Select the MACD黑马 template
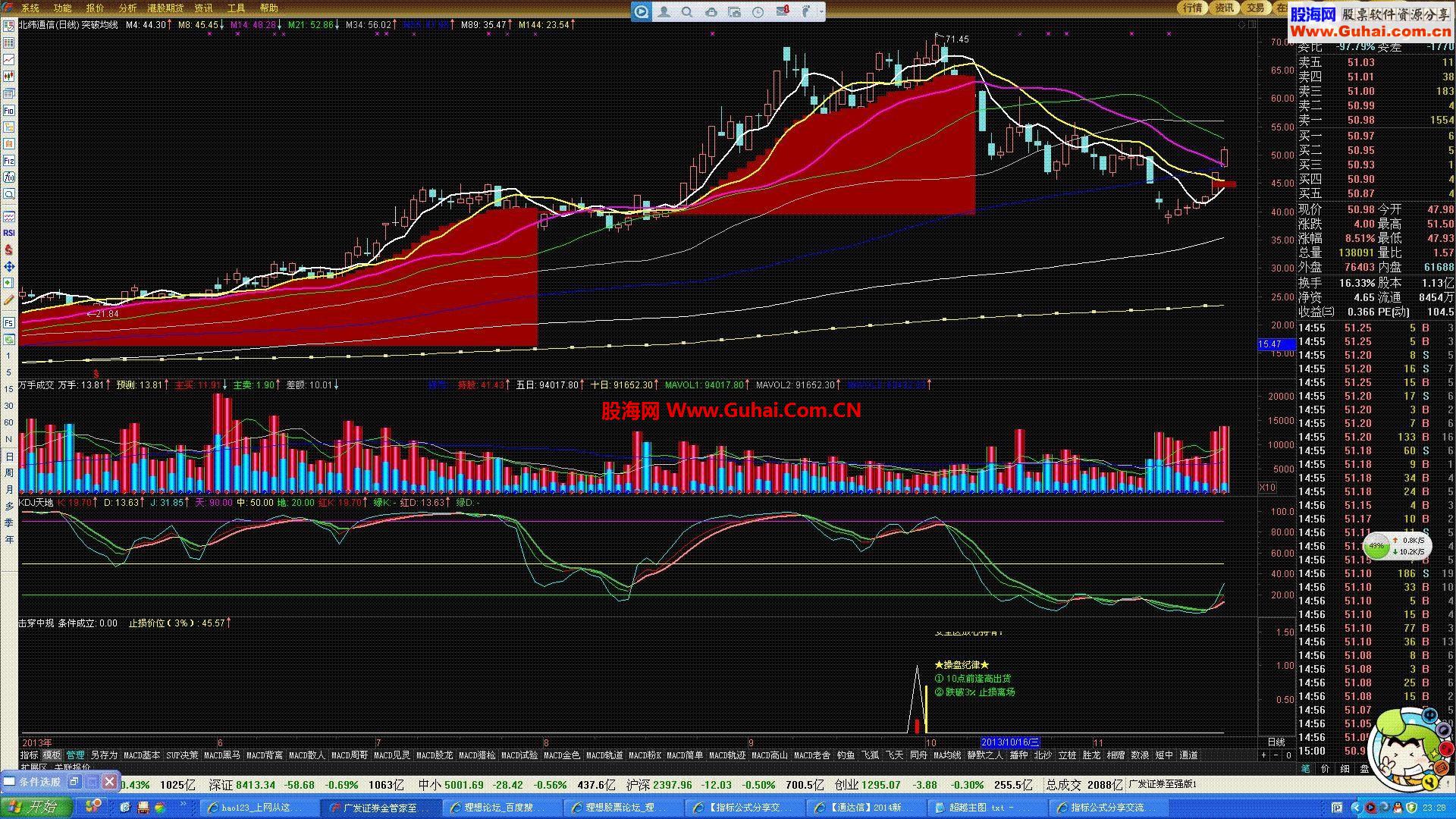1456x819 pixels. (222, 755)
